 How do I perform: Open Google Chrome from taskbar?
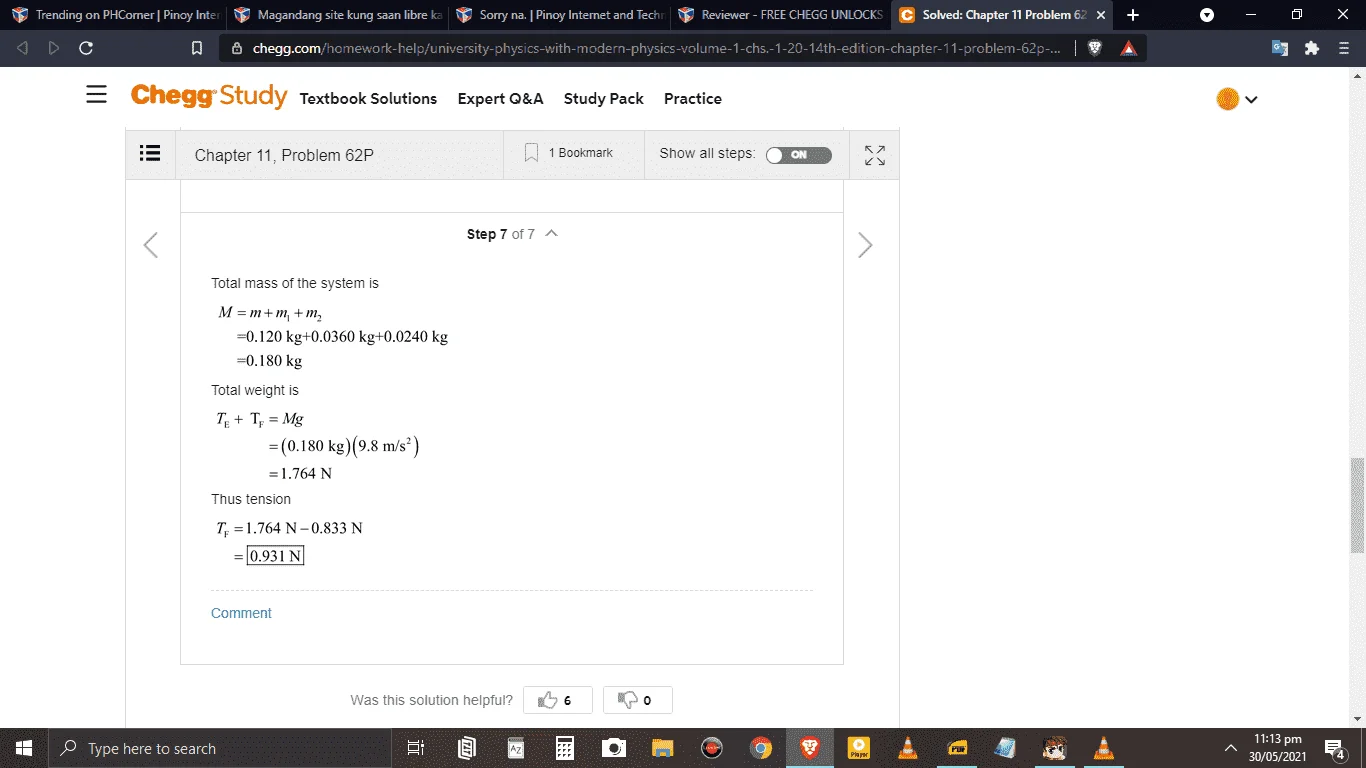(761, 748)
